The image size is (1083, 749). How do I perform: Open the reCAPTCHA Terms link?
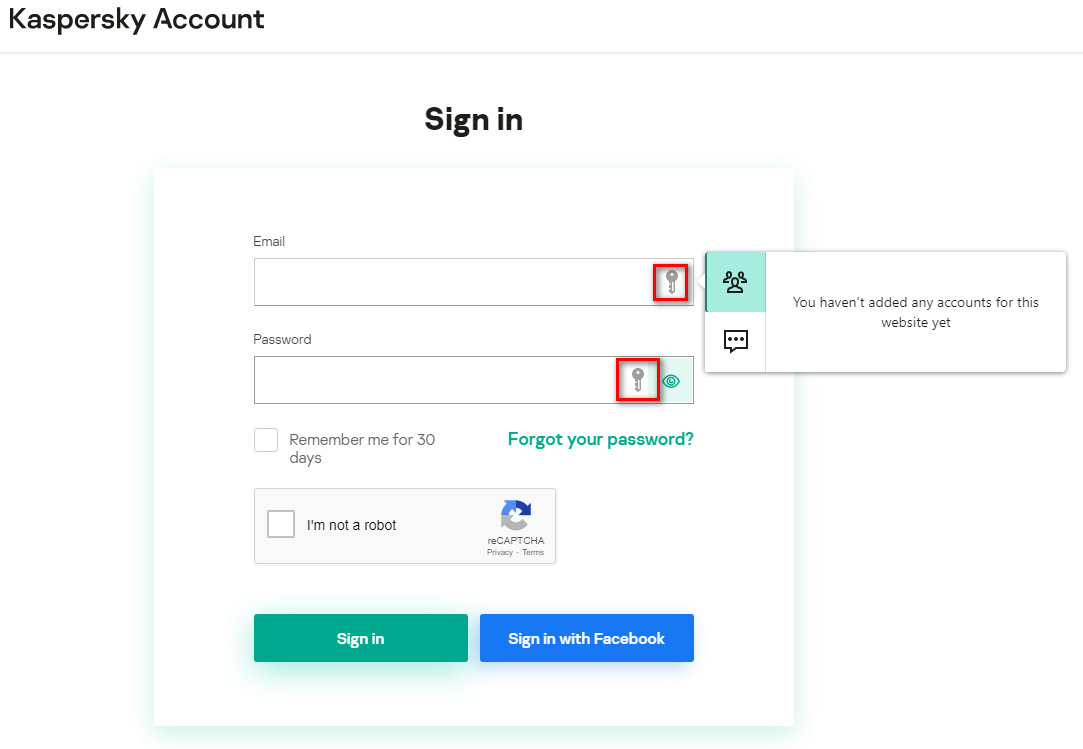(533, 552)
